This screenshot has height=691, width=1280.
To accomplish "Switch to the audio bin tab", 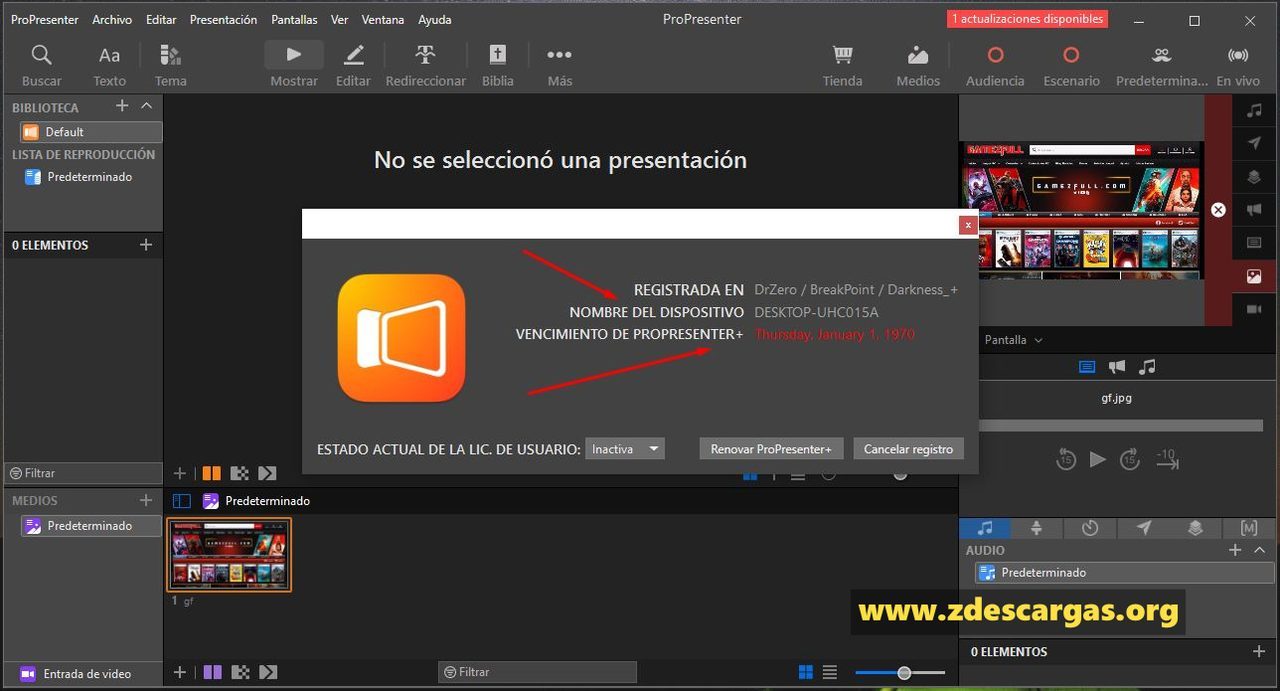I will click(x=985, y=528).
